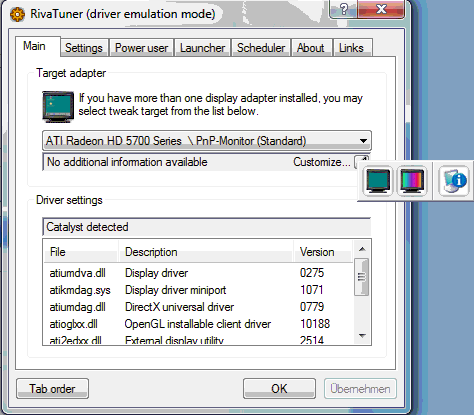Switch to the Launcher tab
This screenshot has width=474, height=415.
[202, 48]
